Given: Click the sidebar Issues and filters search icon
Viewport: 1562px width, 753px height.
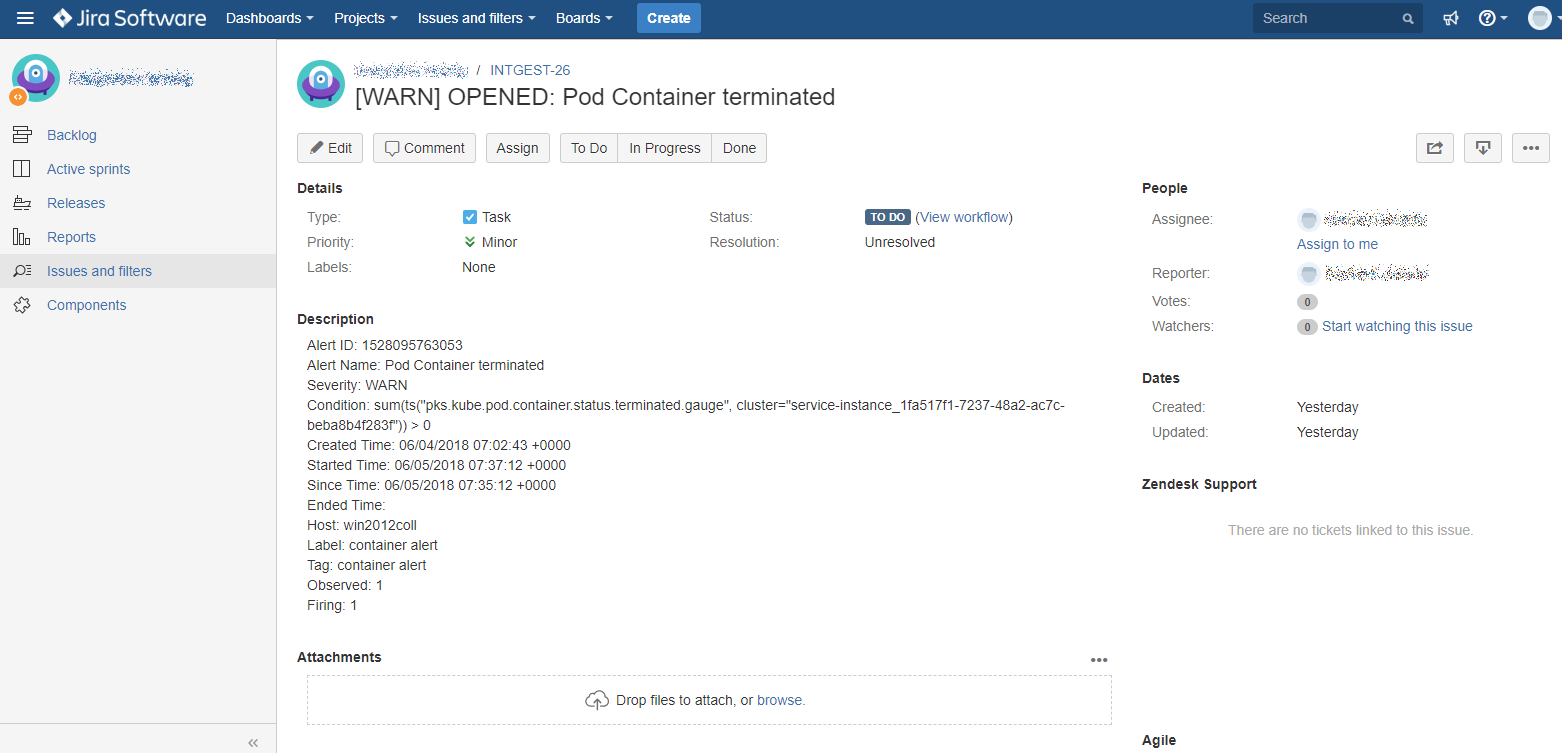Looking at the screenshot, I should pyautogui.click(x=21, y=271).
